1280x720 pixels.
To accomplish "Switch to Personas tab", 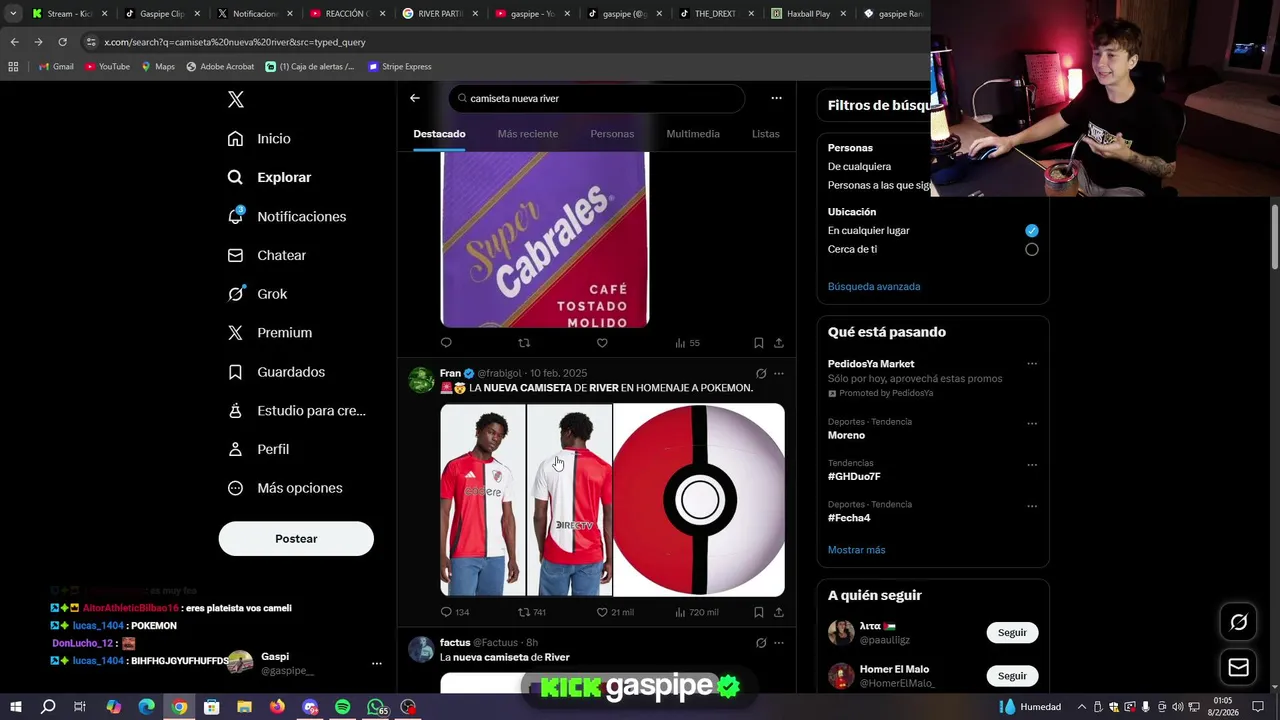I will click(x=612, y=134).
